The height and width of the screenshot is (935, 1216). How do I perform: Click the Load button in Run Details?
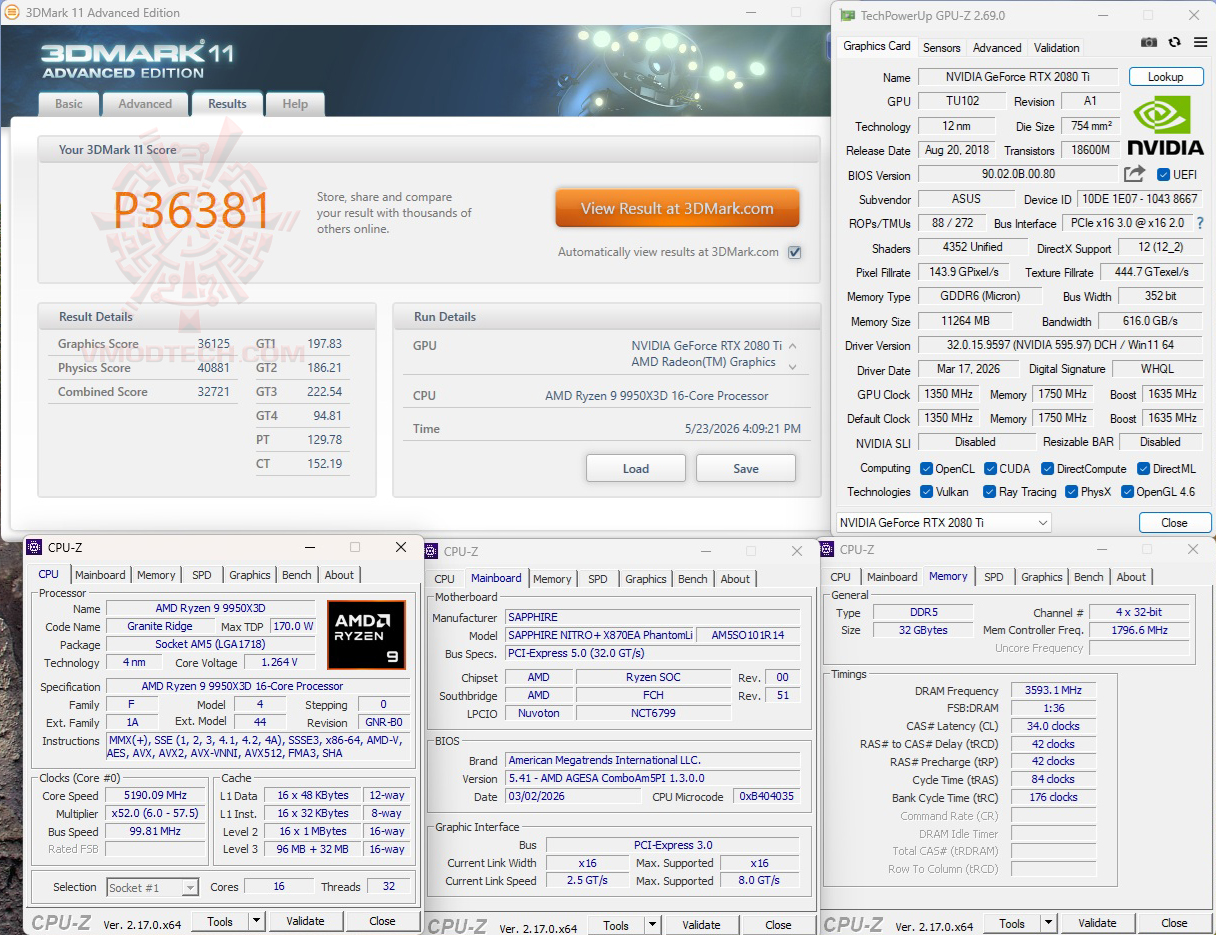click(635, 468)
